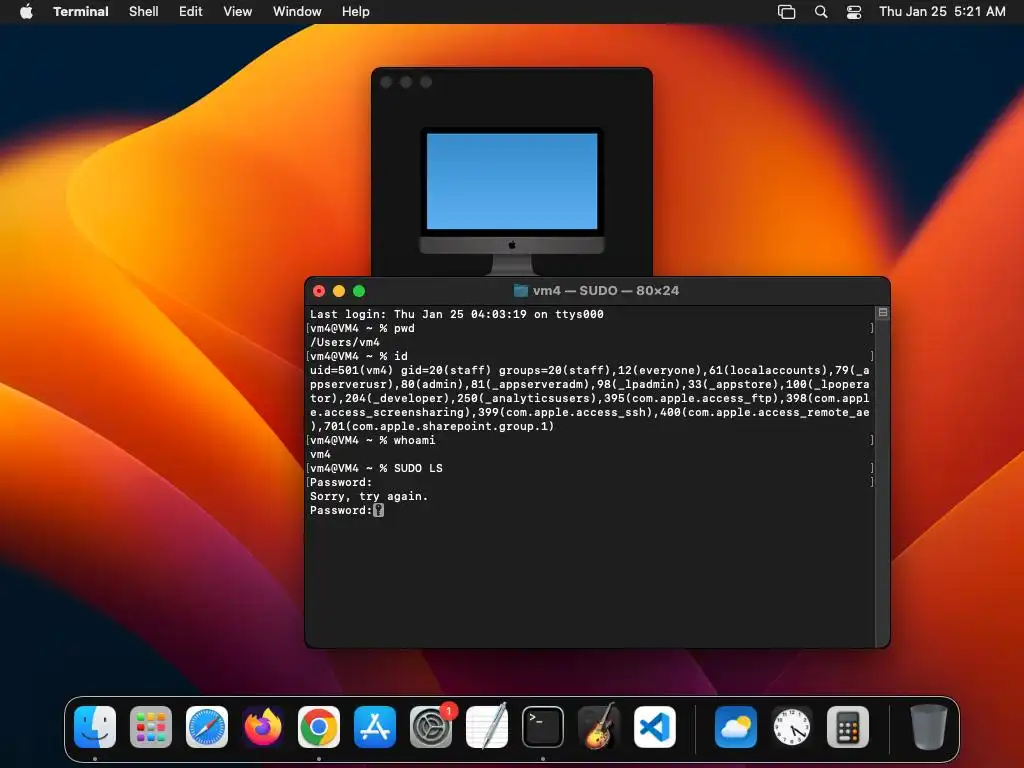This screenshot has width=1024, height=768.
Task: Click the Password prompt cursor line
Action: click(347, 510)
